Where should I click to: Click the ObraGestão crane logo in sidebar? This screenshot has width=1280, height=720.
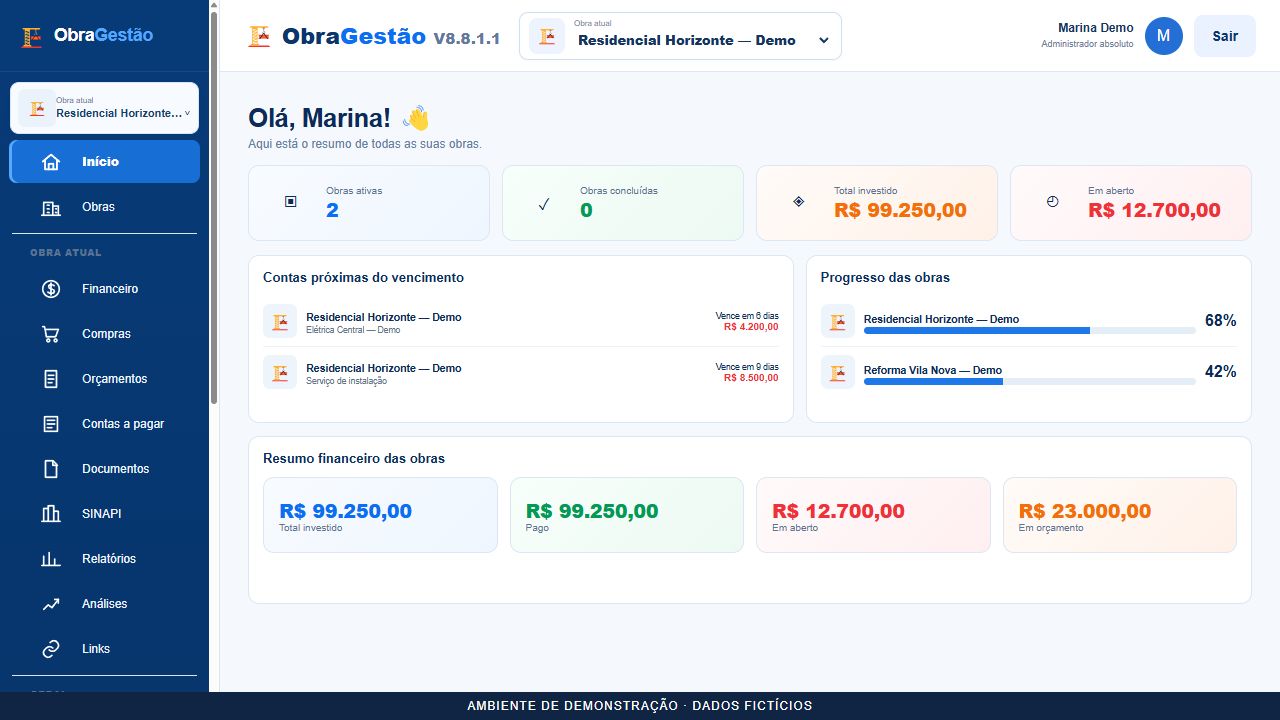click(x=32, y=36)
